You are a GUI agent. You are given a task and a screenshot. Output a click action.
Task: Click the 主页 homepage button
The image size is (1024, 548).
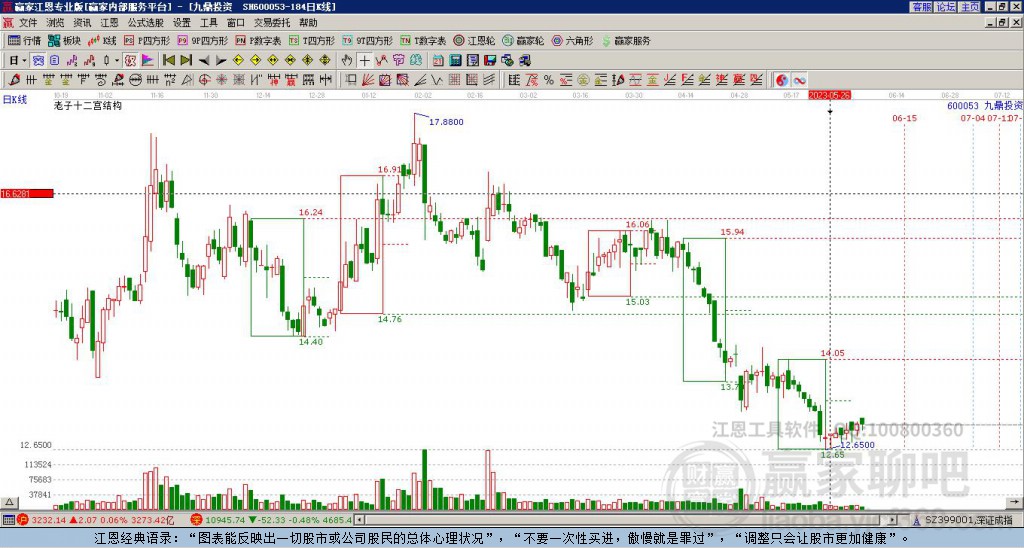(969, 7)
